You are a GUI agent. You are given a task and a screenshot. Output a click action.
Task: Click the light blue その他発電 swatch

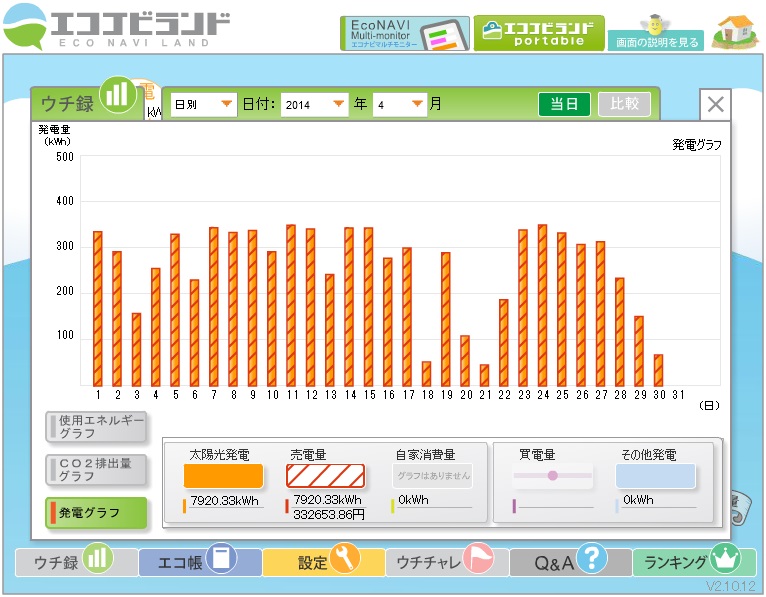click(655, 476)
